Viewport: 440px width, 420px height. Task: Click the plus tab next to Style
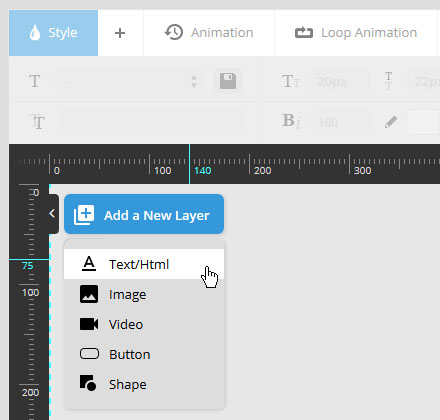pyautogui.click(x=120, y=33)
